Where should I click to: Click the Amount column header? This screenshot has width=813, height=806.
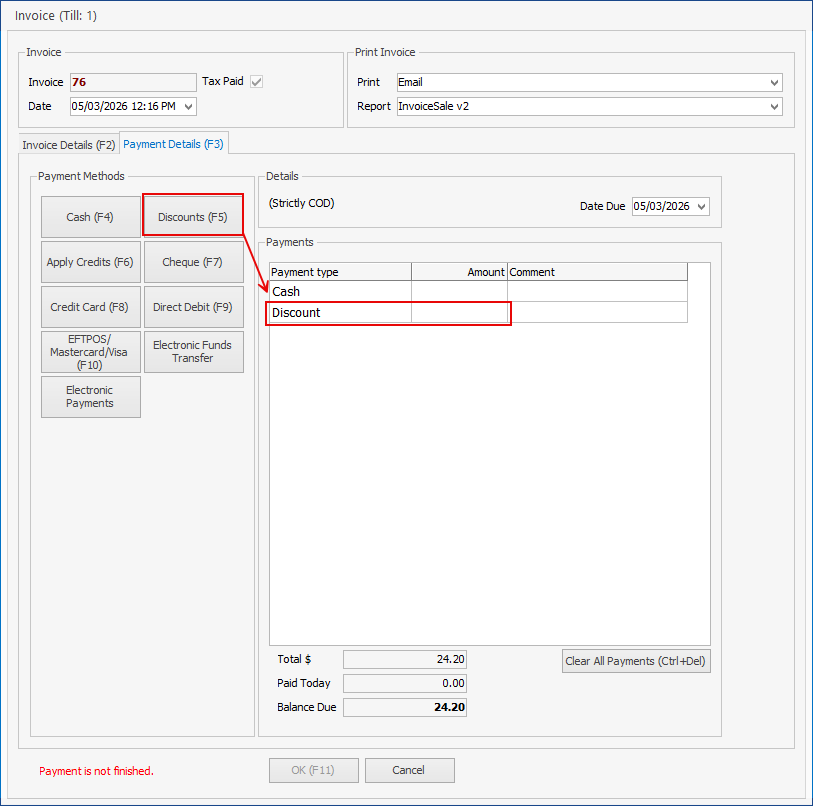click(459, 272)
